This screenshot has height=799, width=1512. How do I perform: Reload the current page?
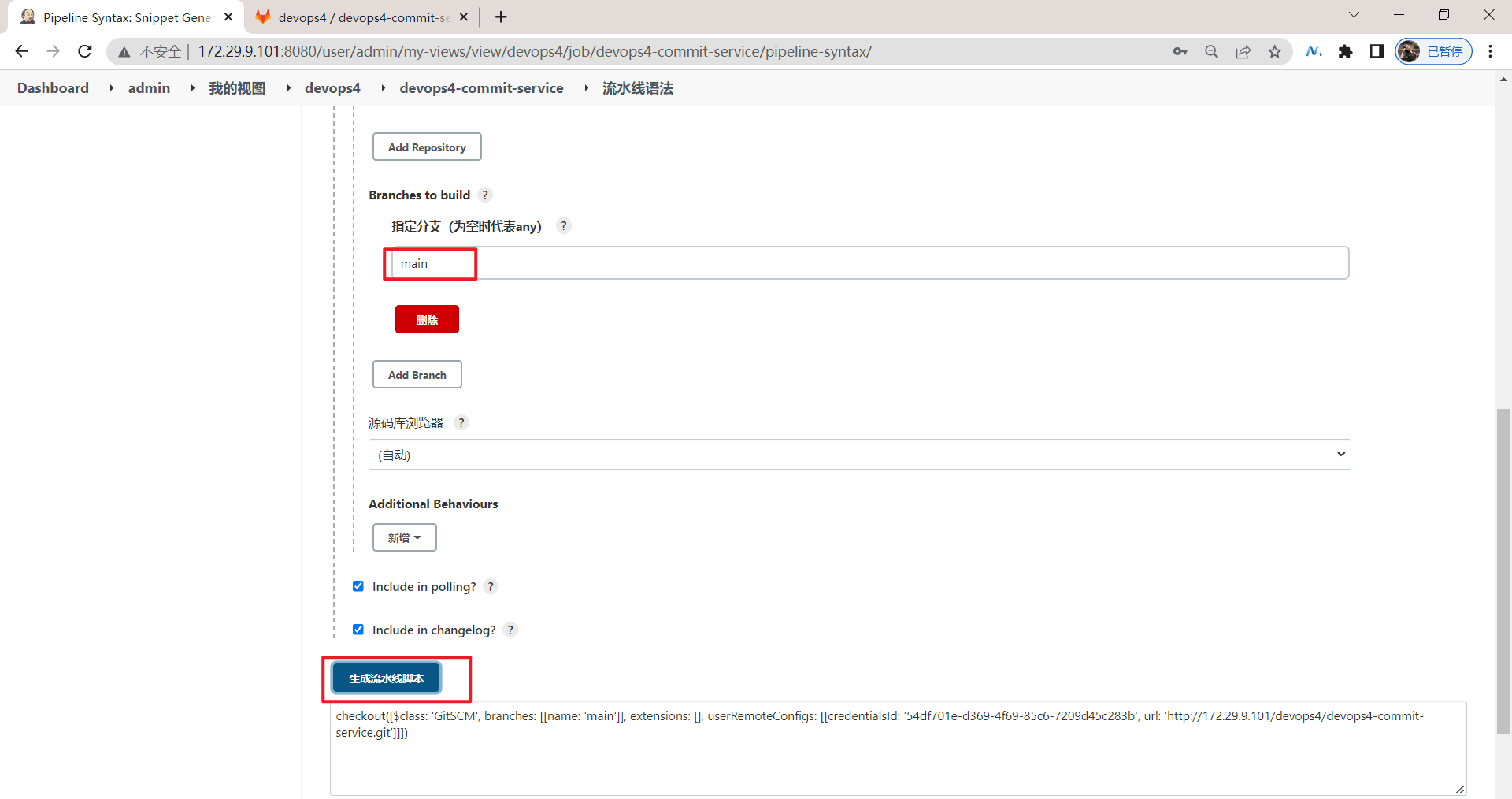[85, 51]
